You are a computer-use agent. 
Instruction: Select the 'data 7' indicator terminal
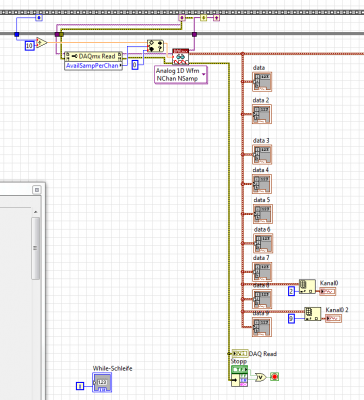point(262,272)
